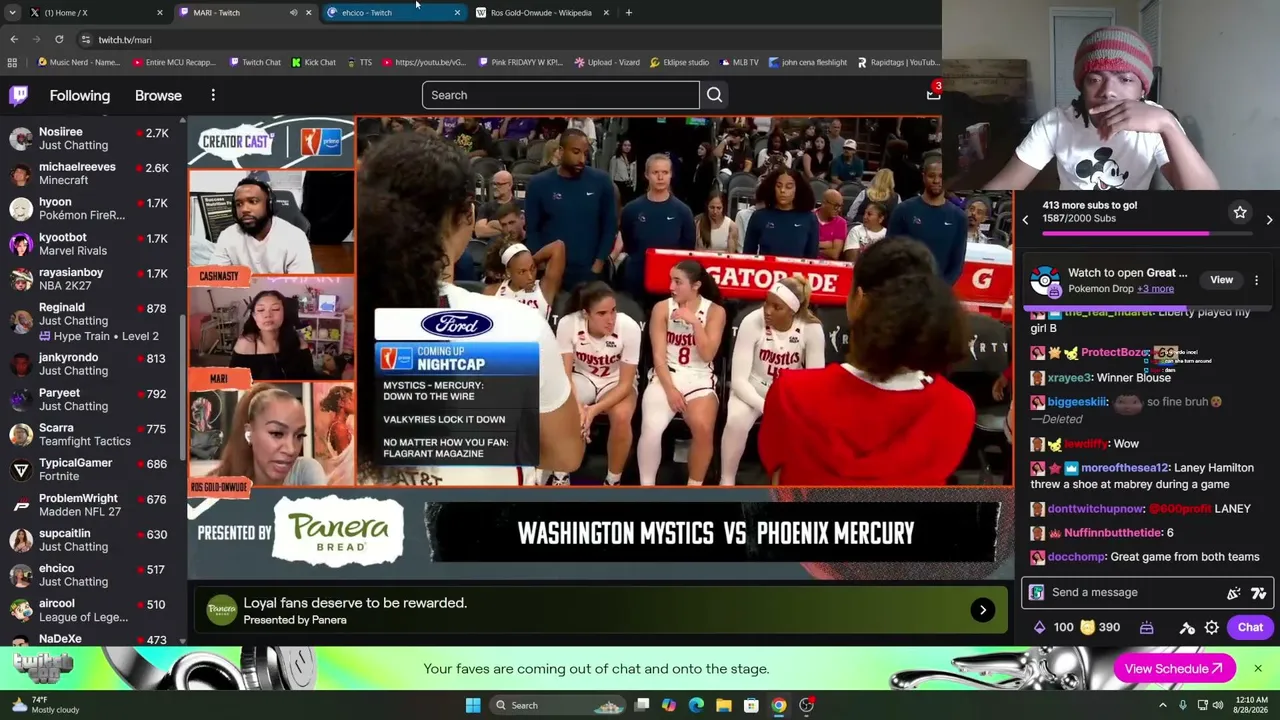Open the Browse page

tap(158, 95)
